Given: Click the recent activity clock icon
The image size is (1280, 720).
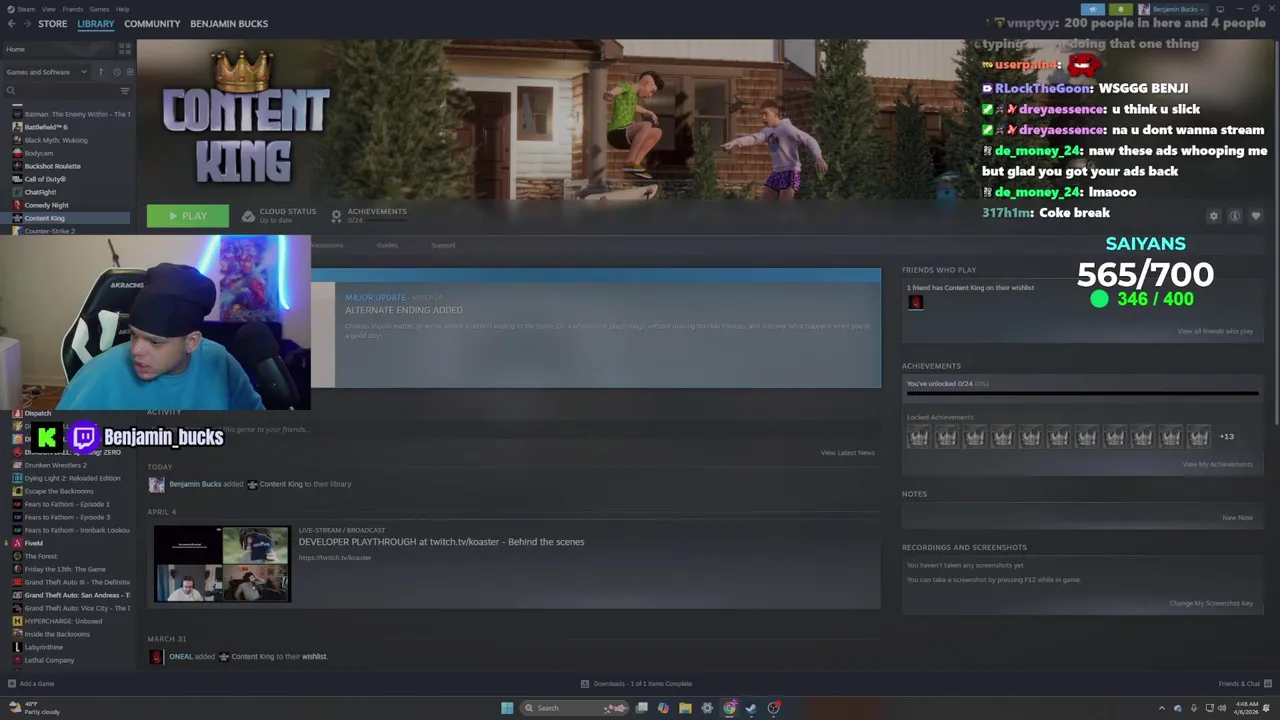Looking at the screenshot, I should coord(116,72).
